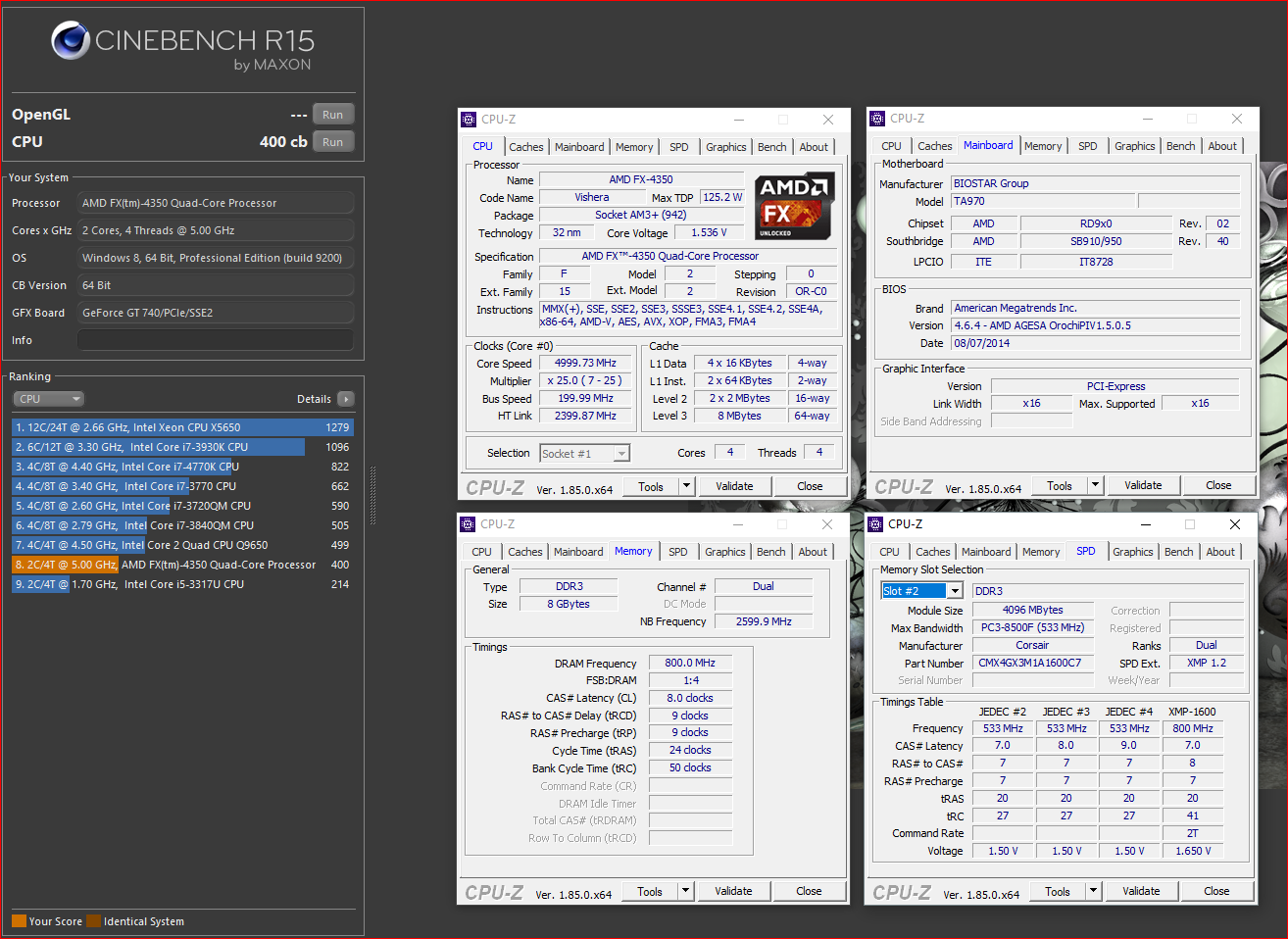Select the AMD FX-4350 highlighted ranking row
The image size is (1288, 939).
182,565
